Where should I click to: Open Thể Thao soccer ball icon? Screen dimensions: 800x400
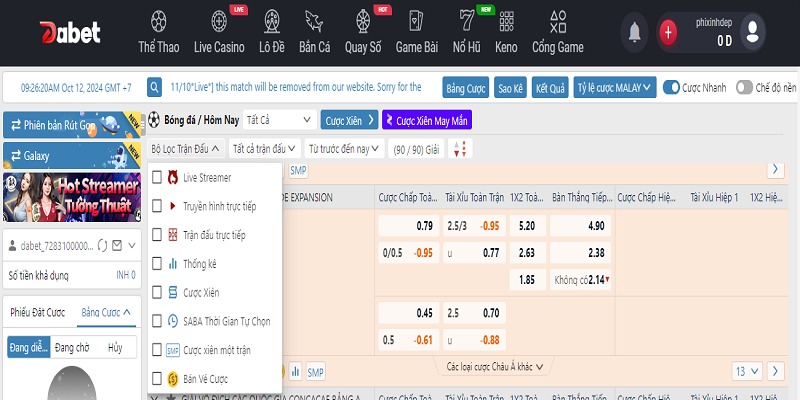pyautogui.click(x=160, y=21)
